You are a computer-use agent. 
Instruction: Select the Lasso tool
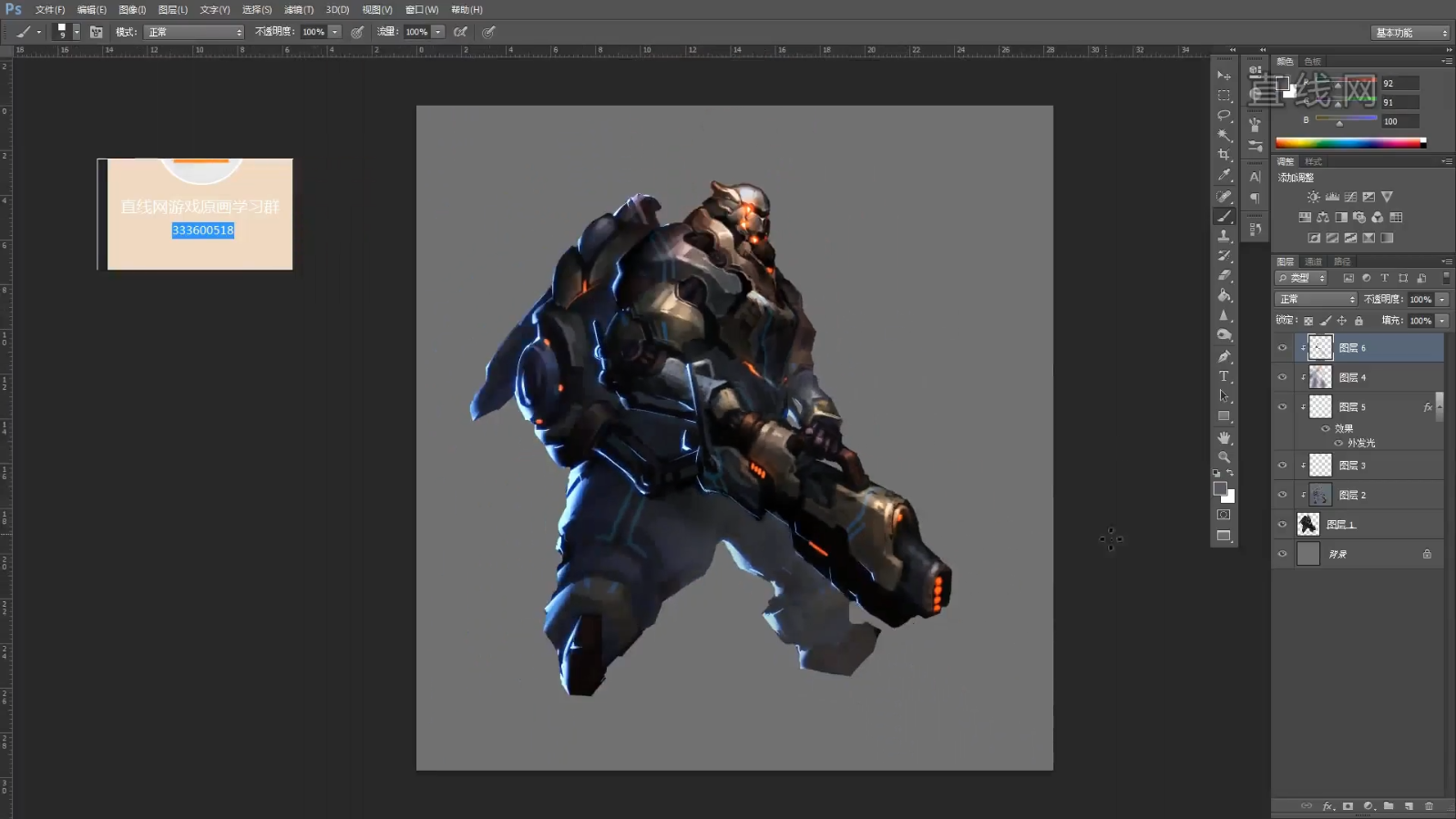[1224, 116]
